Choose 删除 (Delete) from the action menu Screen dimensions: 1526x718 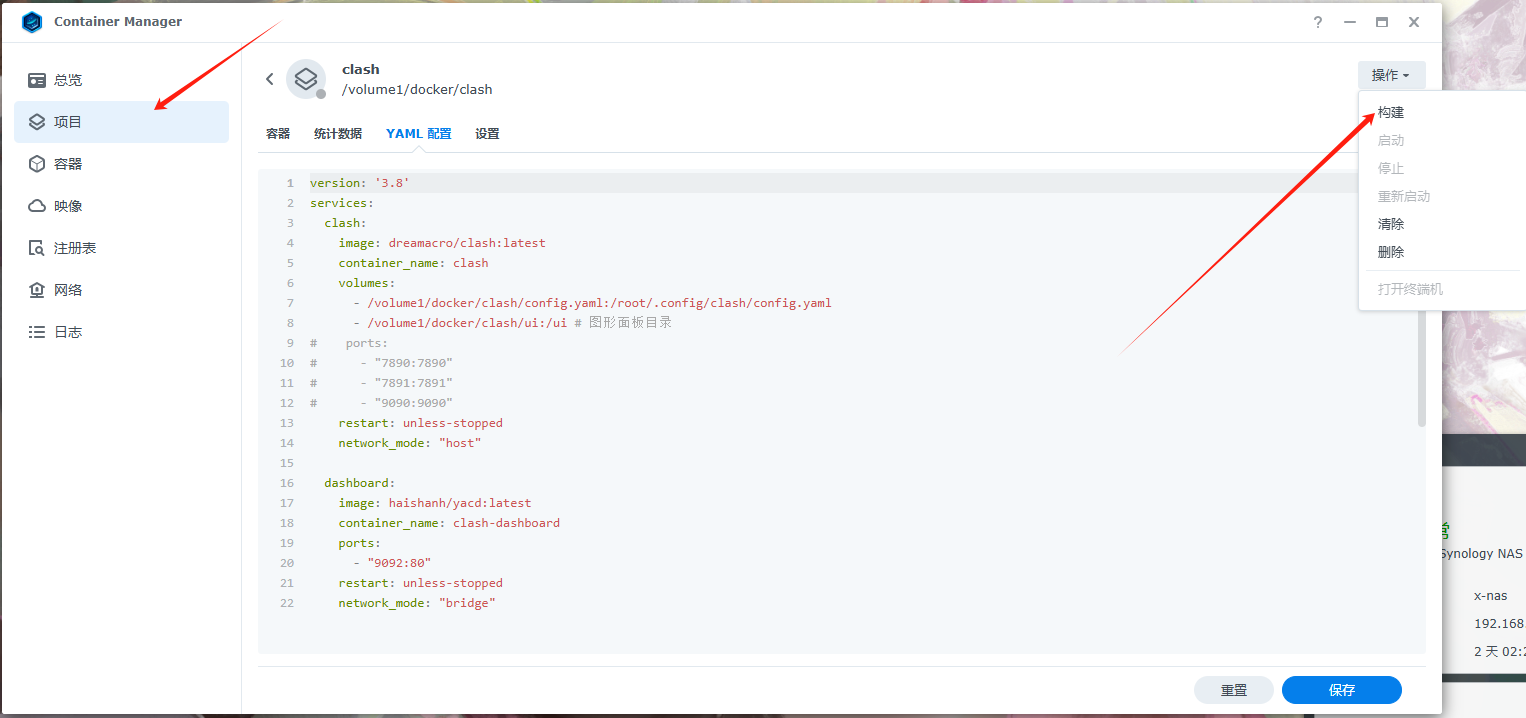click(x=1391, y=253)
